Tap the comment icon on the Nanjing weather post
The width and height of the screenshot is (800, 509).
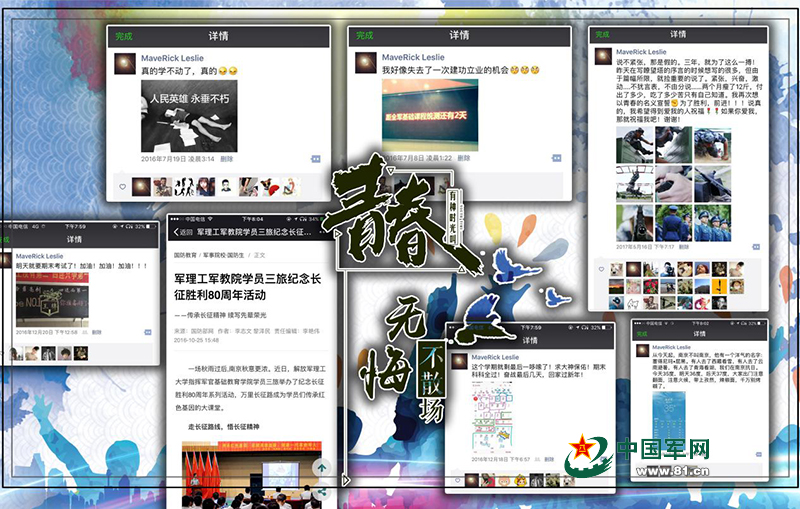click(759, 454)
